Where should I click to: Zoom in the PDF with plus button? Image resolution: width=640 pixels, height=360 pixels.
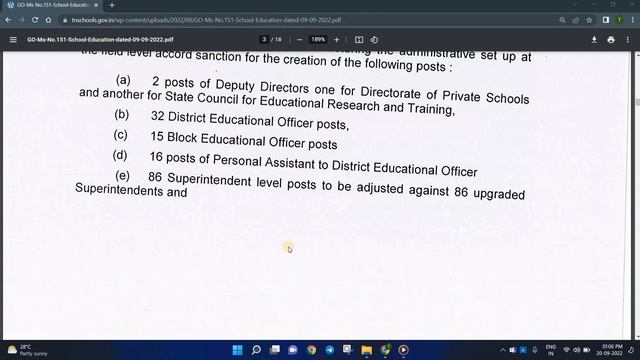click(x=336, y=40)
